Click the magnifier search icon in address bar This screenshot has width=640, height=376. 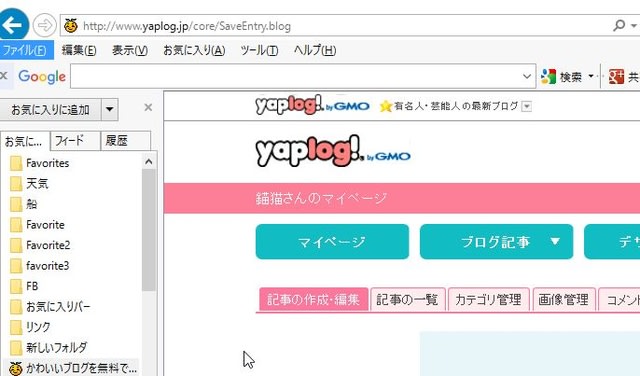619,26
